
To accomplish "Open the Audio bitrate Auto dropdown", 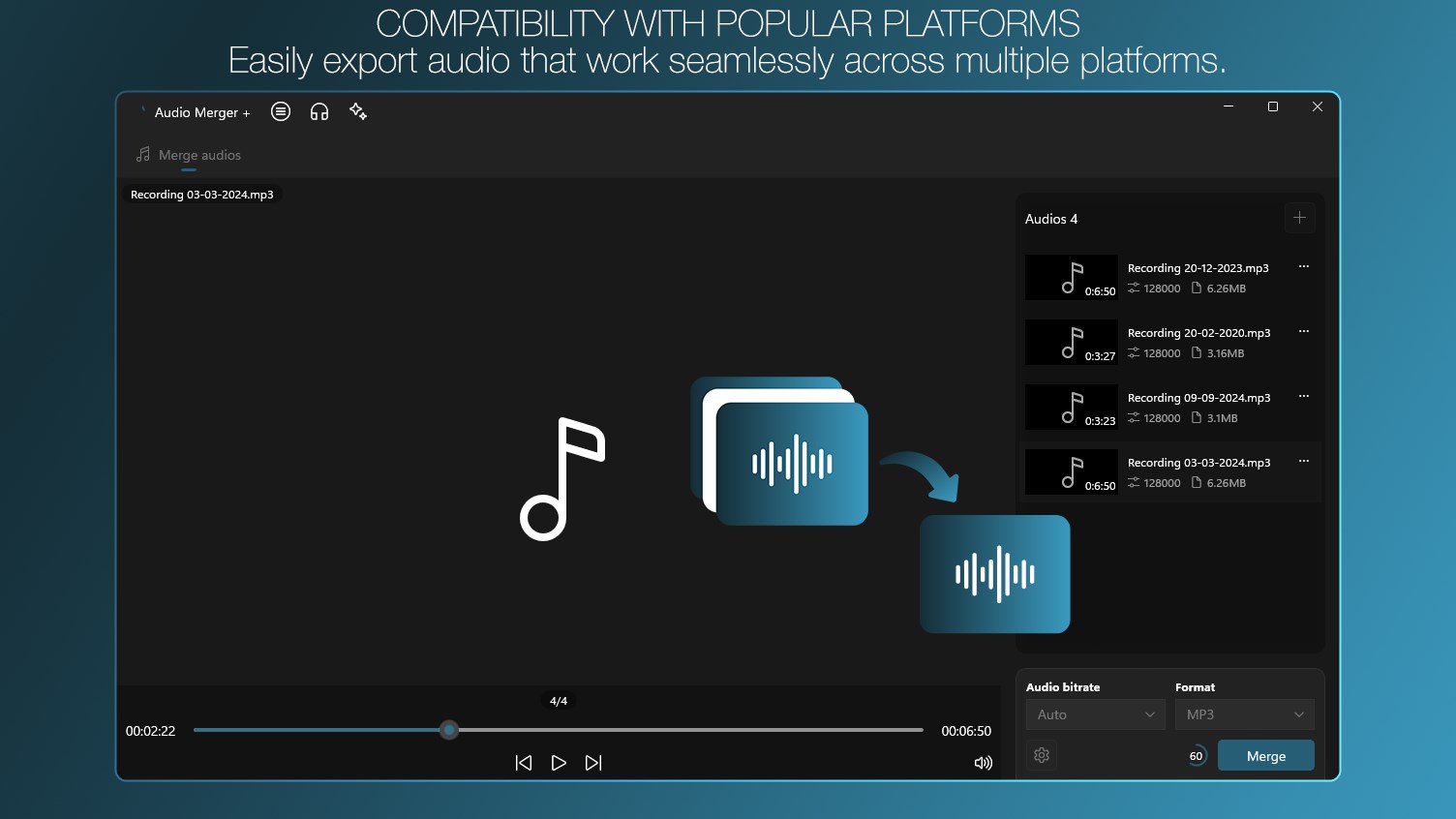I will pos(1095,714).
